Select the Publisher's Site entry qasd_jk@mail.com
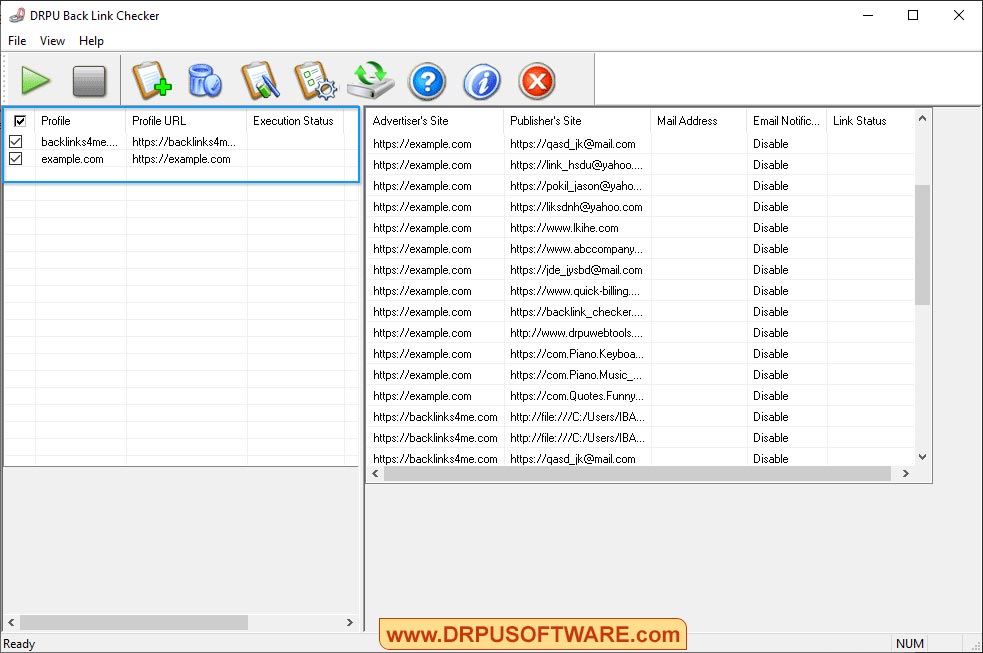 point(572,143)
